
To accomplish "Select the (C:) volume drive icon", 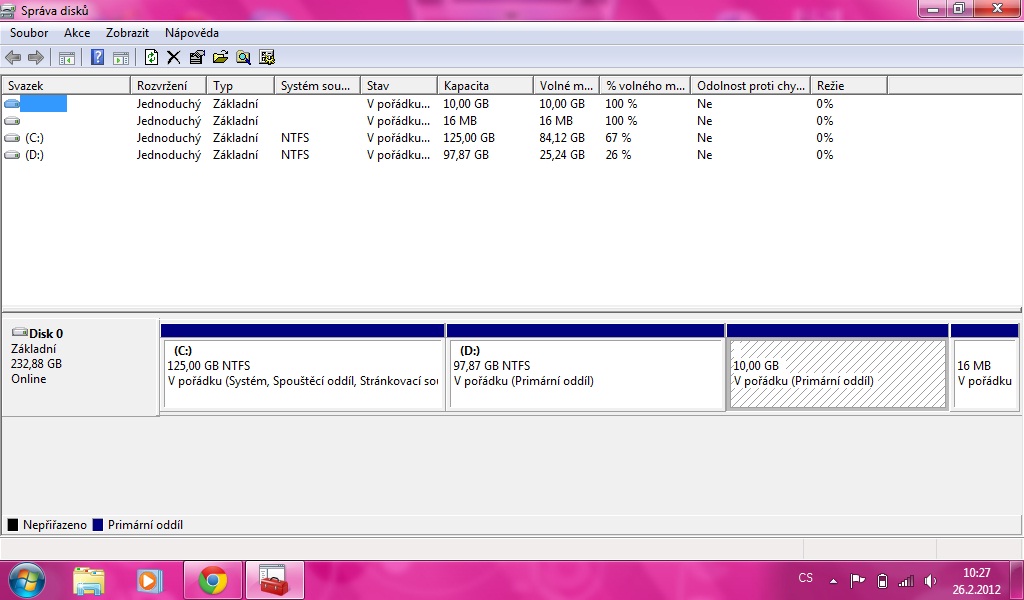I will [x=12, y=138].
